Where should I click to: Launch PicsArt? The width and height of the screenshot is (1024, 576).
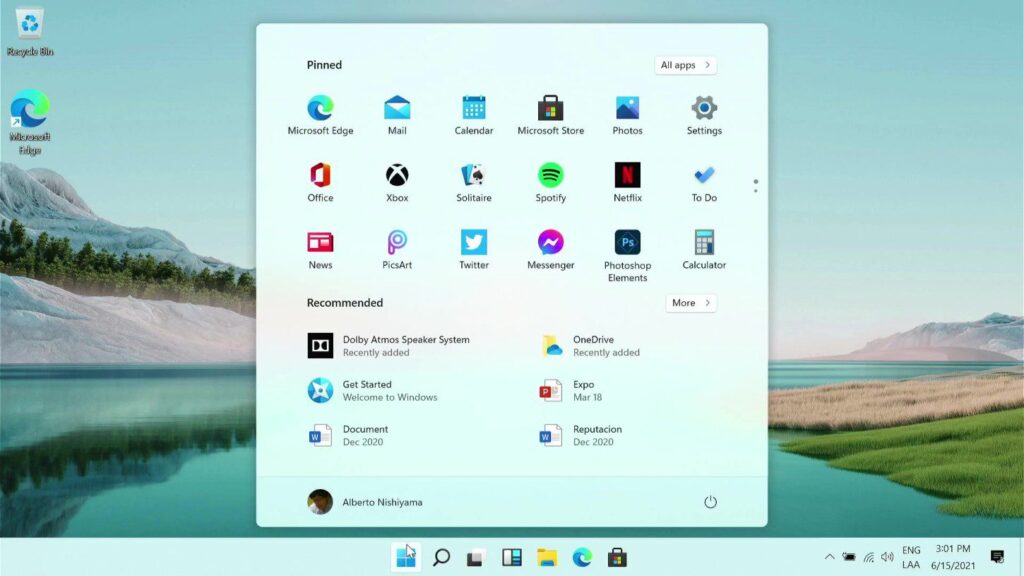(x=397, y=250)
